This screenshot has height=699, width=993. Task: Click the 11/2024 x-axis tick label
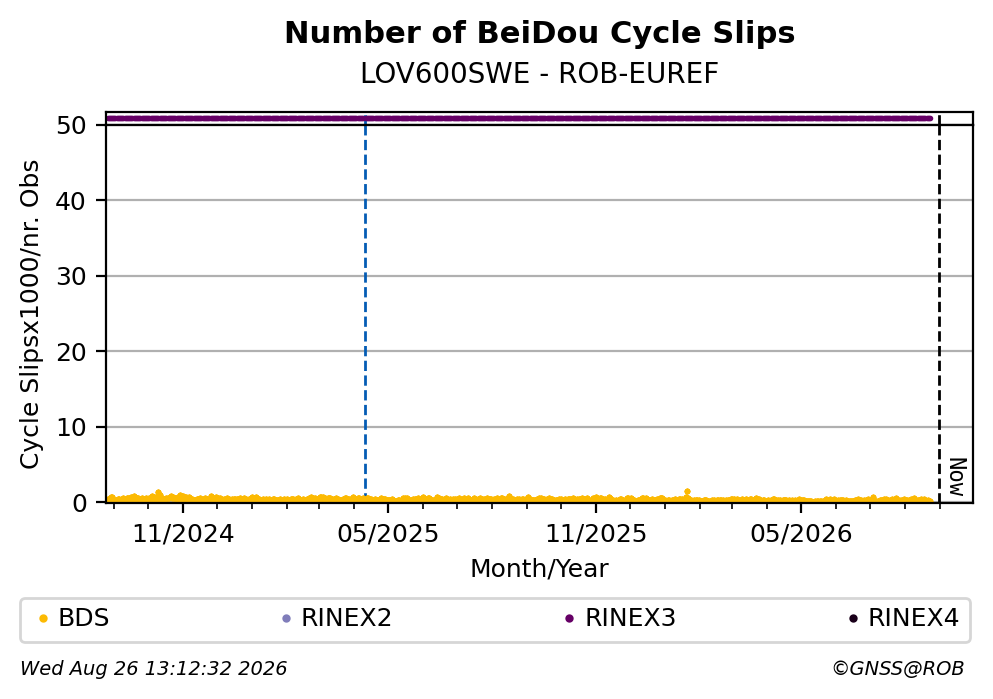(183, 534)
